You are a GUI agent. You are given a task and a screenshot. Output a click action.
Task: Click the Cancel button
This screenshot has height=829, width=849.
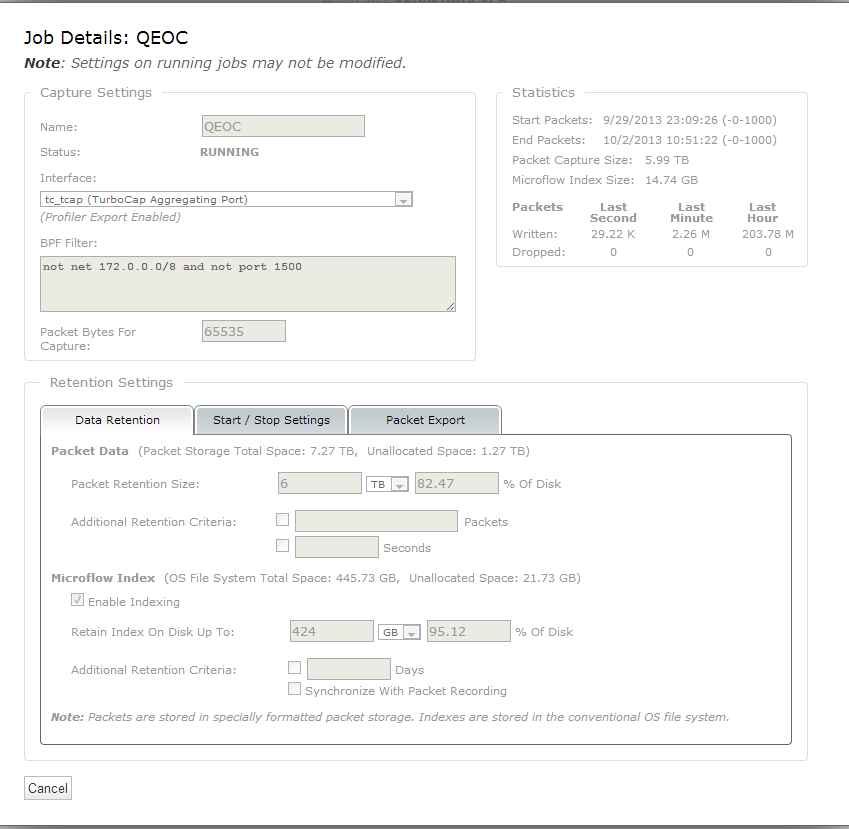click(x=48, y=789)
